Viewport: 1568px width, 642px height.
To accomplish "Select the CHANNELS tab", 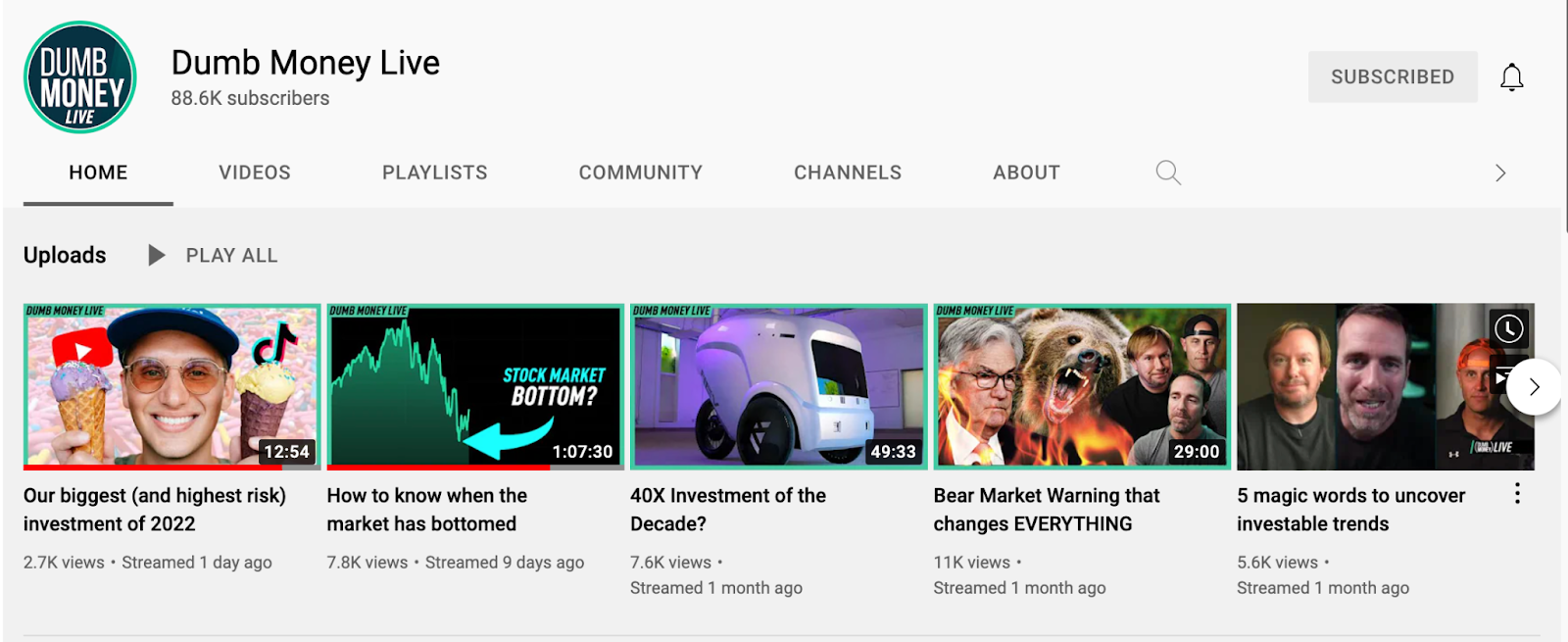I will pos(848,173).
